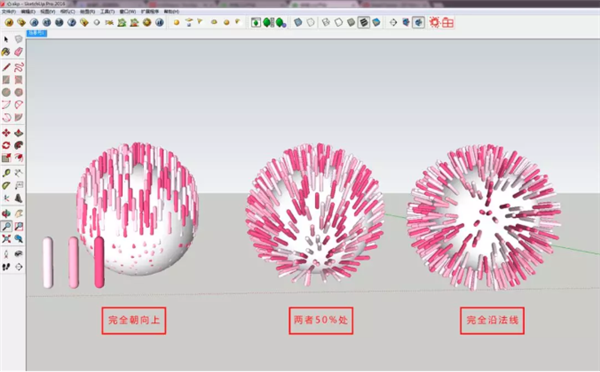Click the dark pink capsule sample
The width and height of the screenshot is (600, 372).
pyautogui.click(x=99, y=262)
